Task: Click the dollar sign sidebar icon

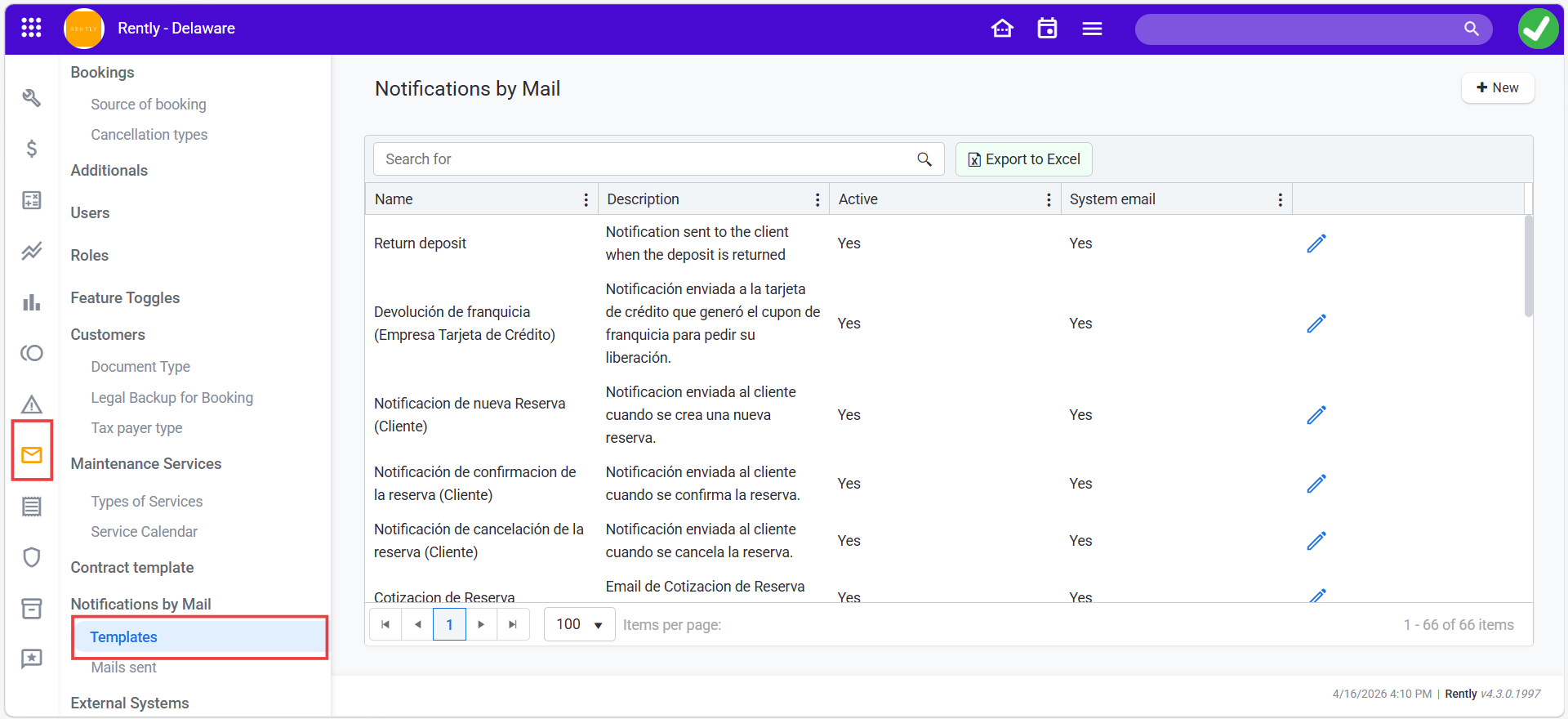Action: 32,149
